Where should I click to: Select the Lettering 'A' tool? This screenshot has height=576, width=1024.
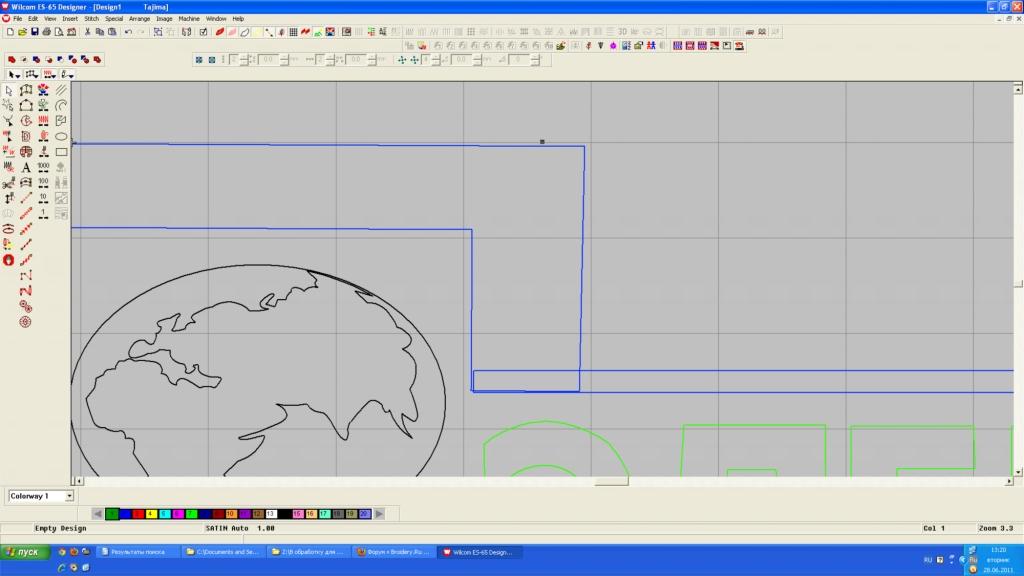(26, 167)
